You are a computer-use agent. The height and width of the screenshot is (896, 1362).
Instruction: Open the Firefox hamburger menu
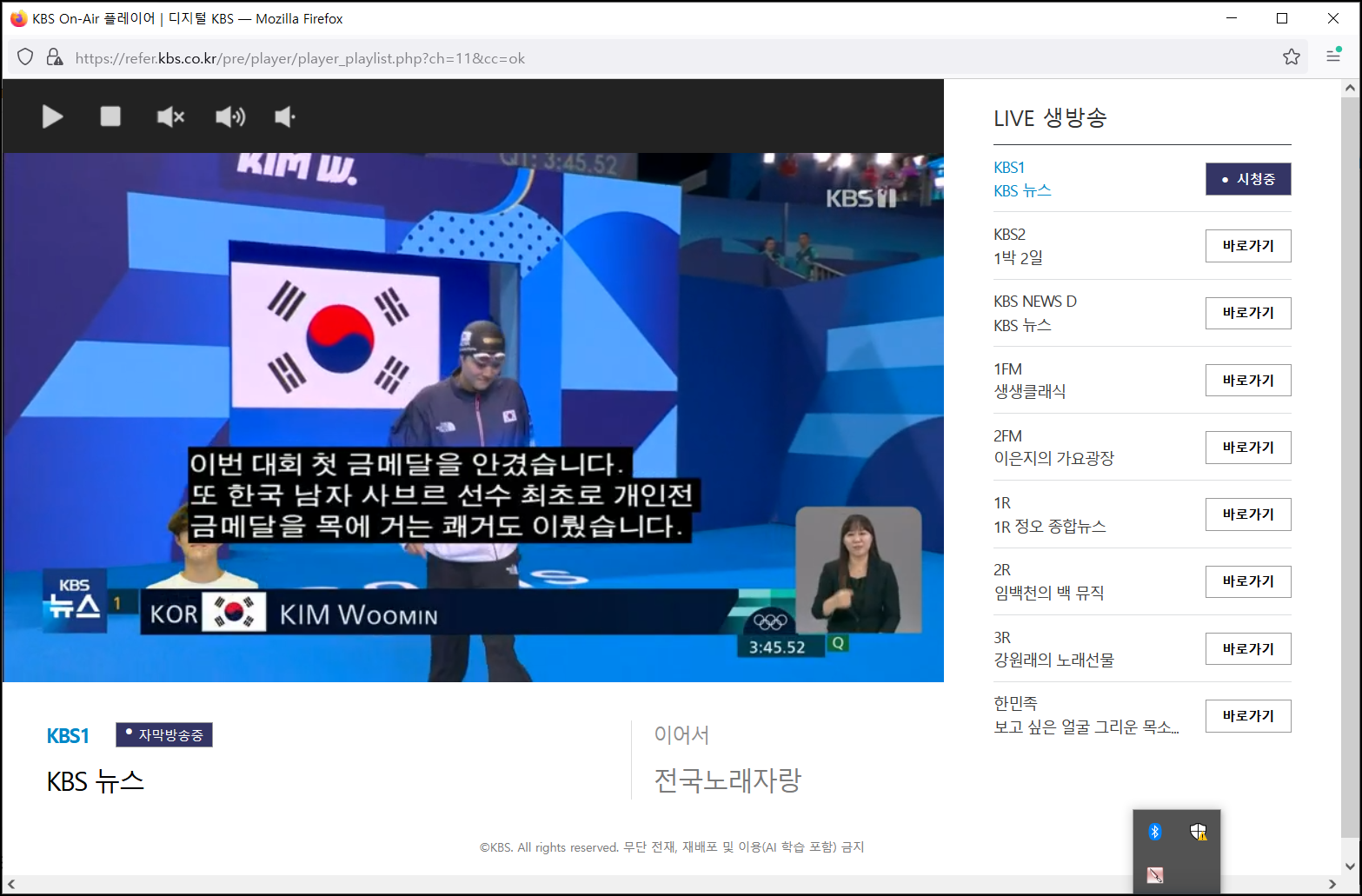pos(1333,56)
